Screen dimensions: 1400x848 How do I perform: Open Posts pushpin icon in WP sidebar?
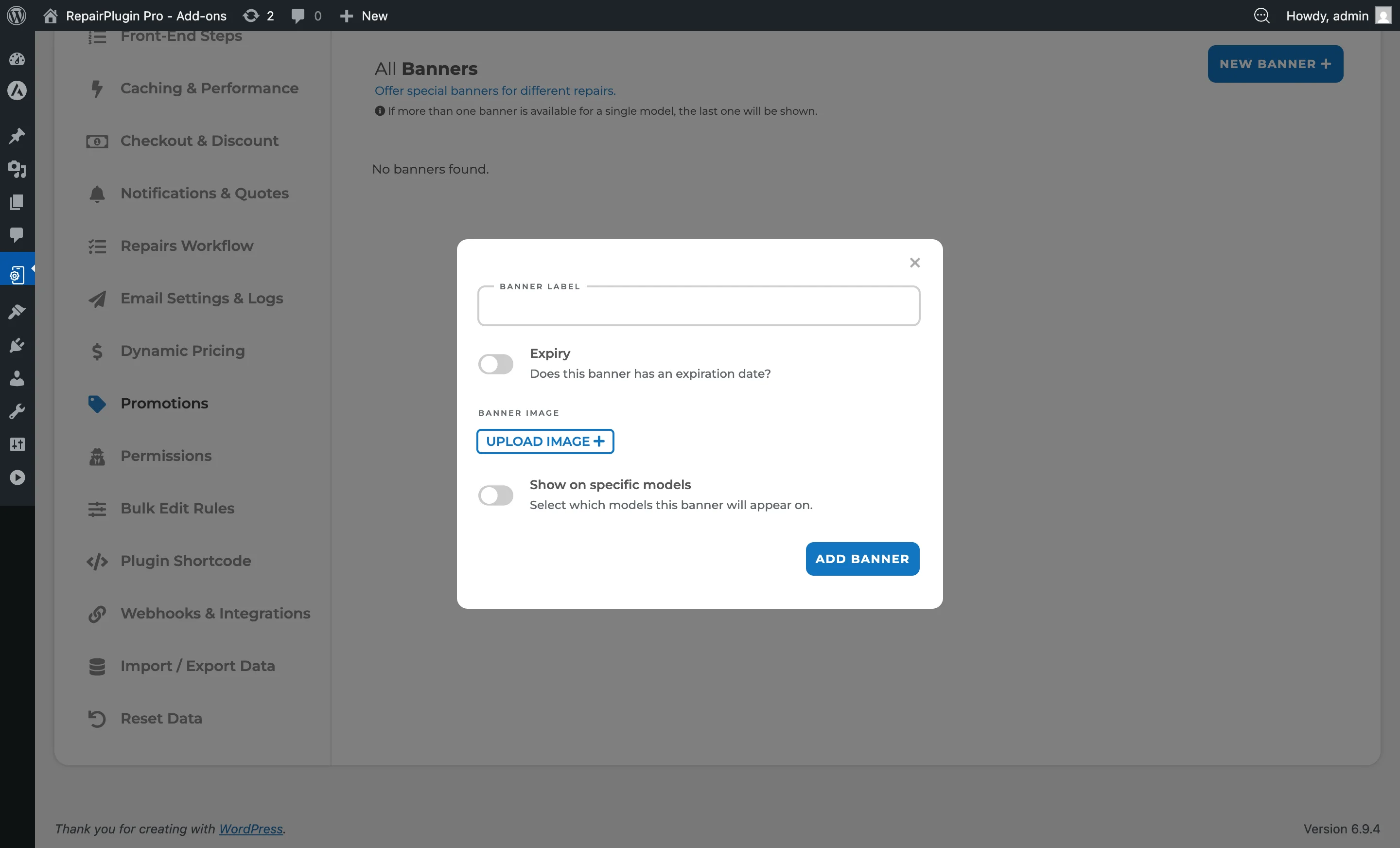(17, 136)
